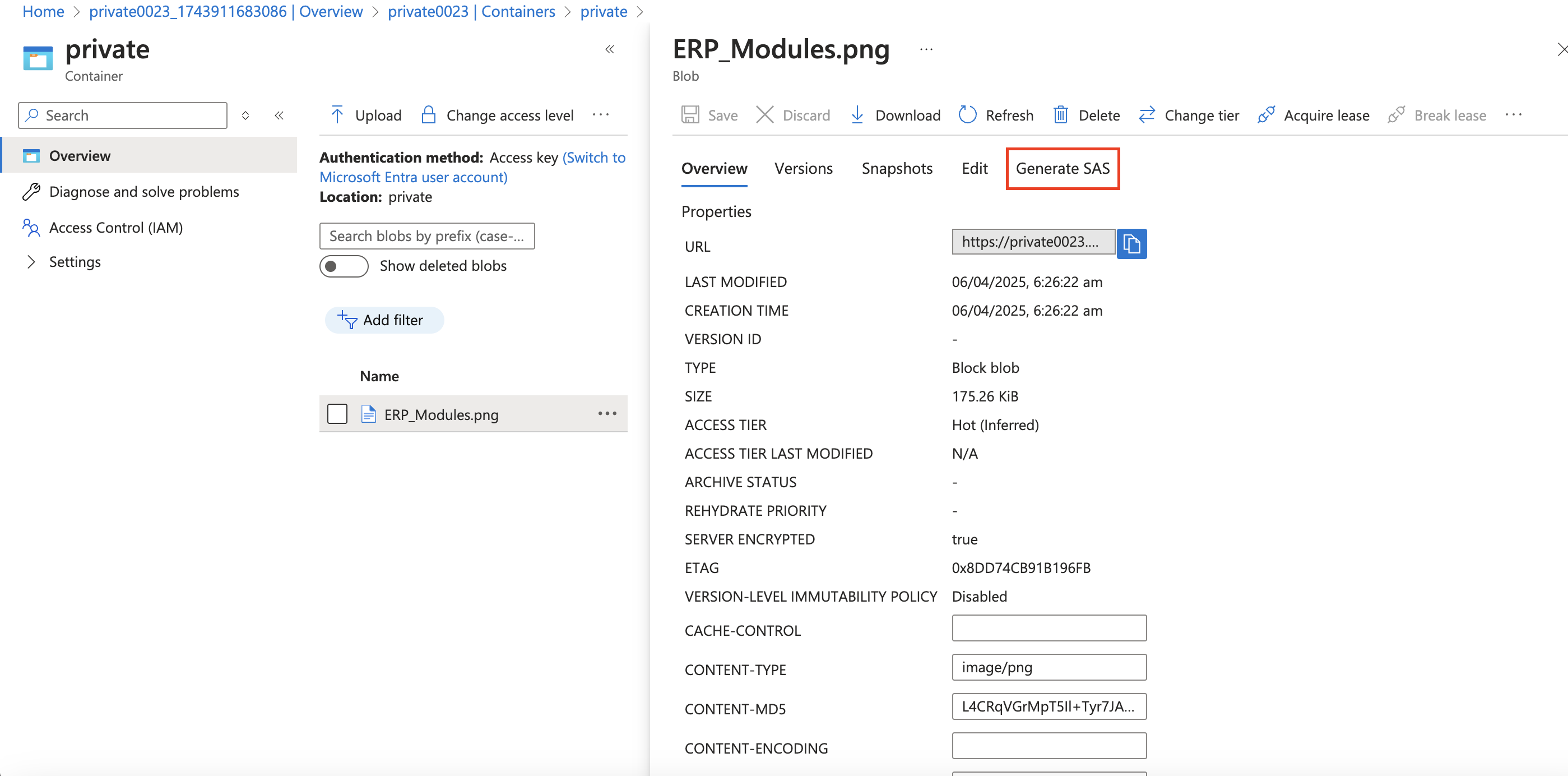The width and height of the screenshot is (1568, 776).
Task: Check the ERP_Modules.png row checkbox
Action: (337, 414)
